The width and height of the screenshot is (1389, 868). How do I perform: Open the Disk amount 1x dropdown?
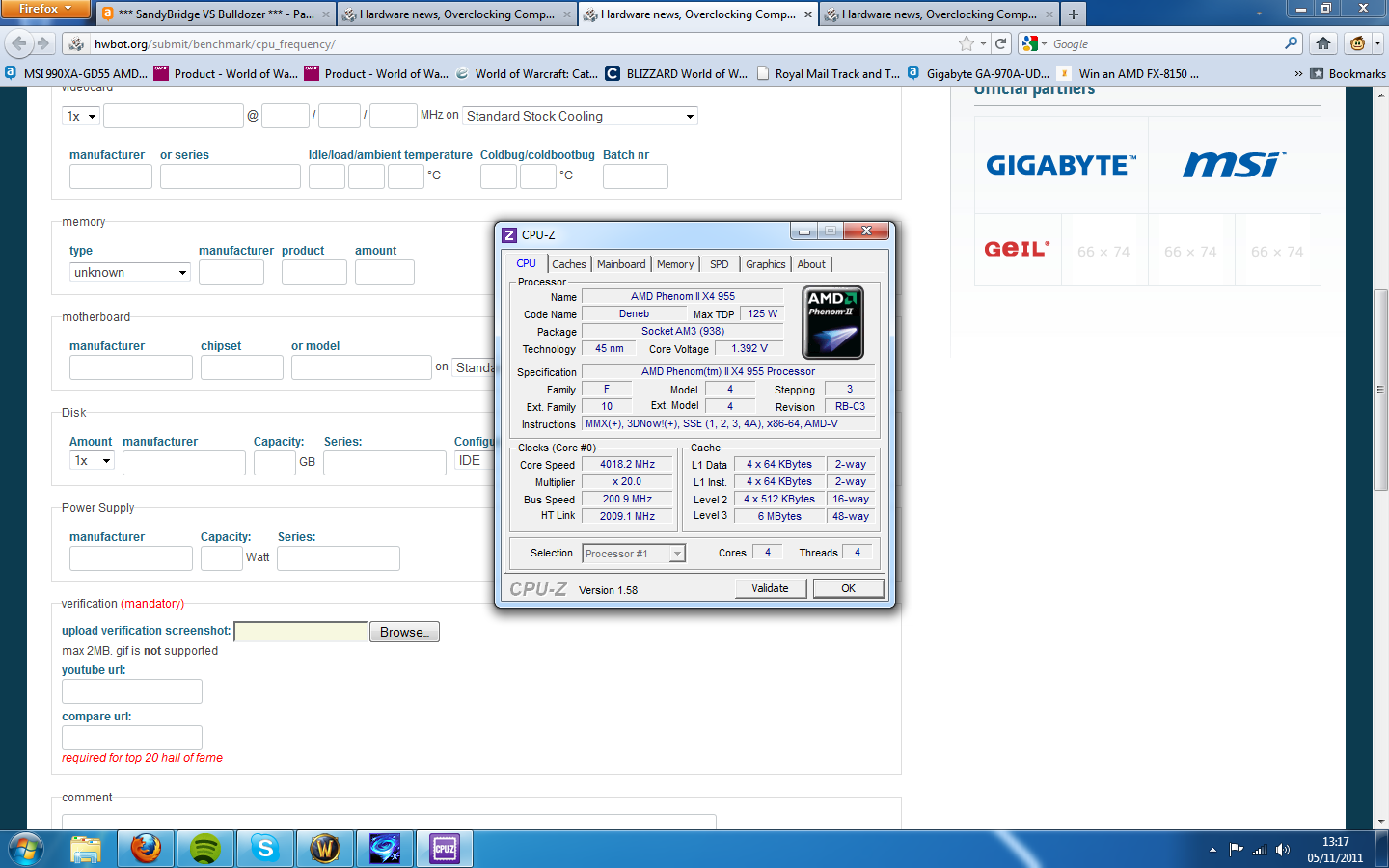point(93,460)
